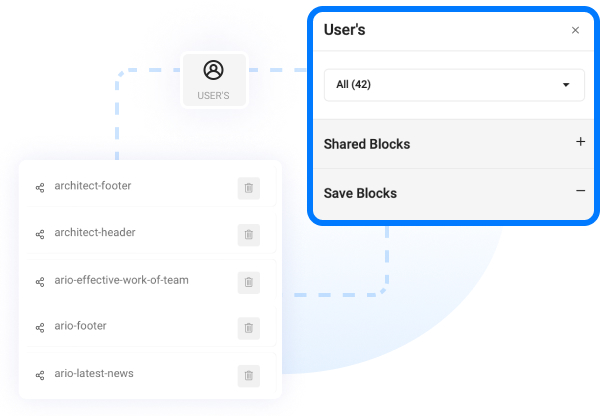Delete the architect-footer block
This screenshot has height=416, width=600.
tap(249, 188)
